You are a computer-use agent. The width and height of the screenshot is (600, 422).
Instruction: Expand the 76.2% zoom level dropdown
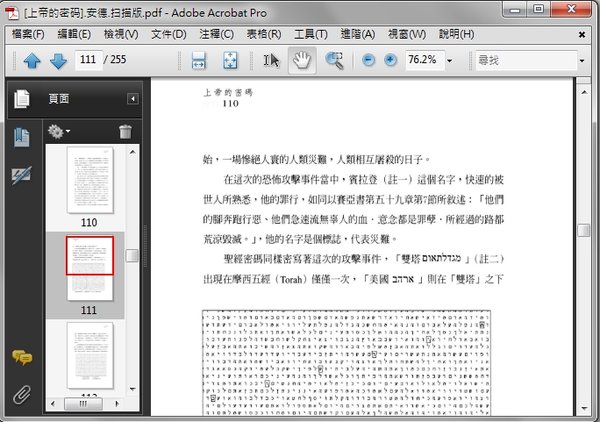tap(450, 61)
